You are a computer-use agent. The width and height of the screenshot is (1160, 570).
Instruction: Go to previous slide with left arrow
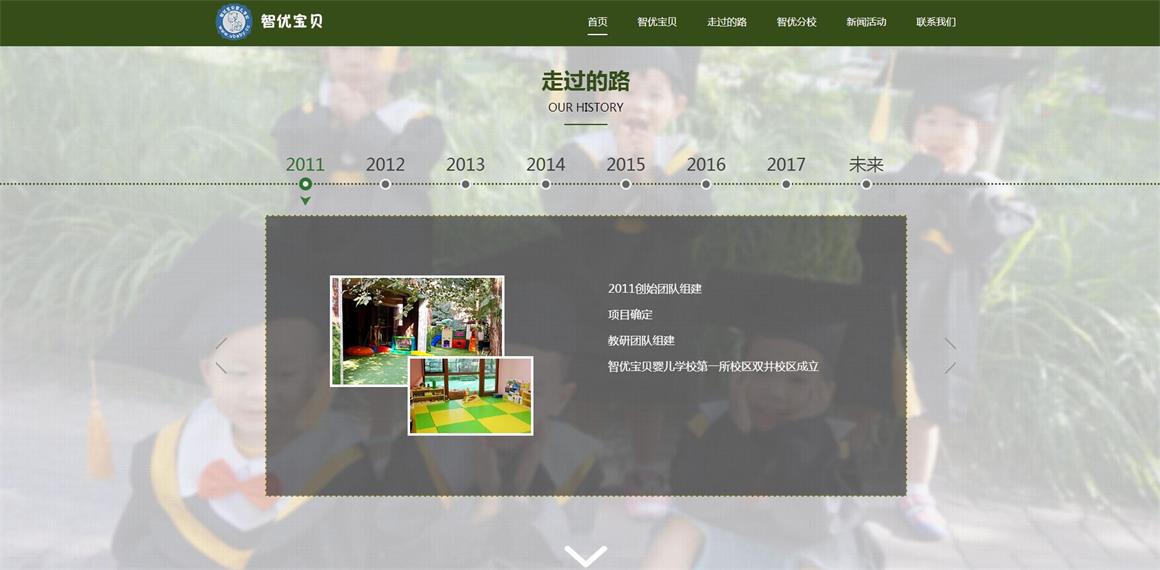222,355
